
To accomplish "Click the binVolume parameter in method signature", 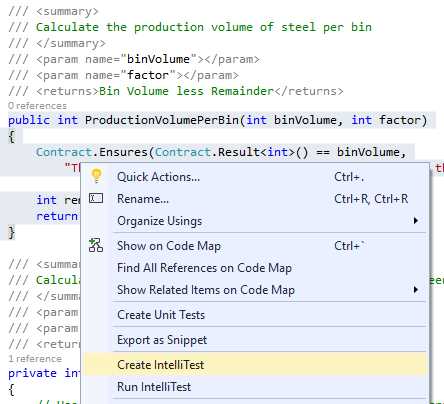I will pyautogui.click(x=305, y=120).
